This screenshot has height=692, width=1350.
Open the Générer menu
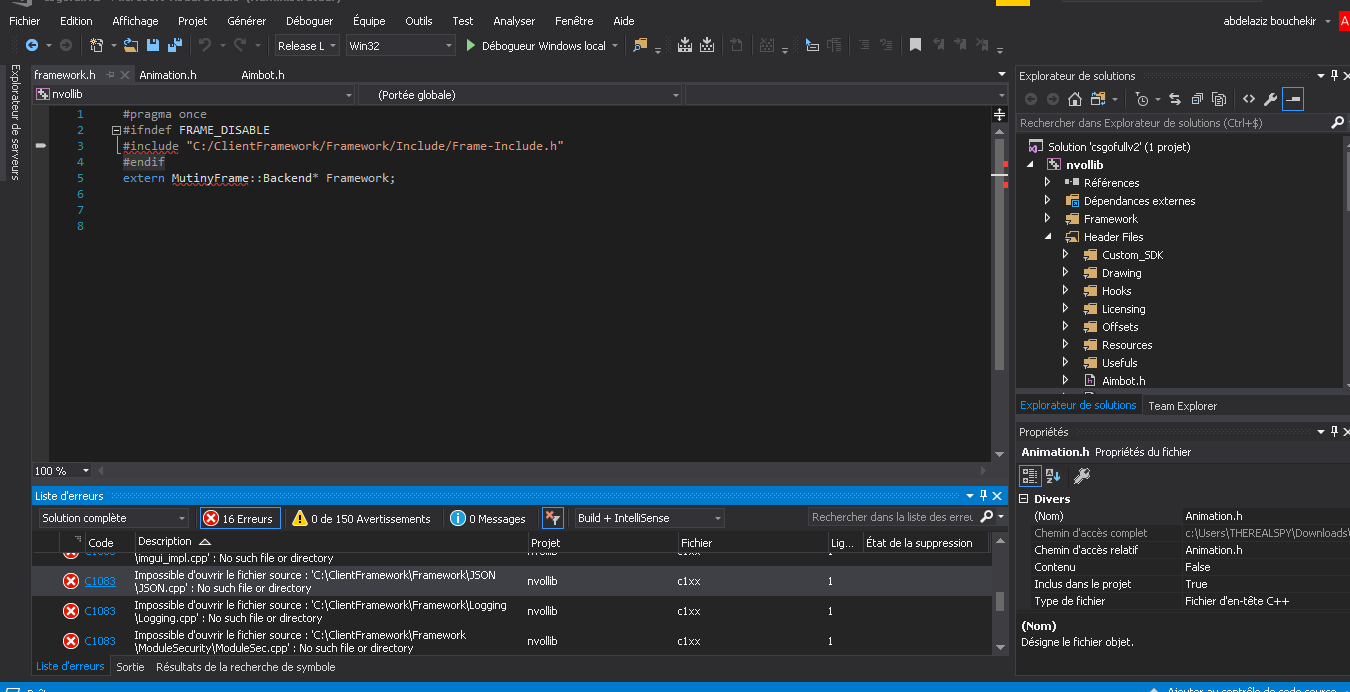[246, 21]
